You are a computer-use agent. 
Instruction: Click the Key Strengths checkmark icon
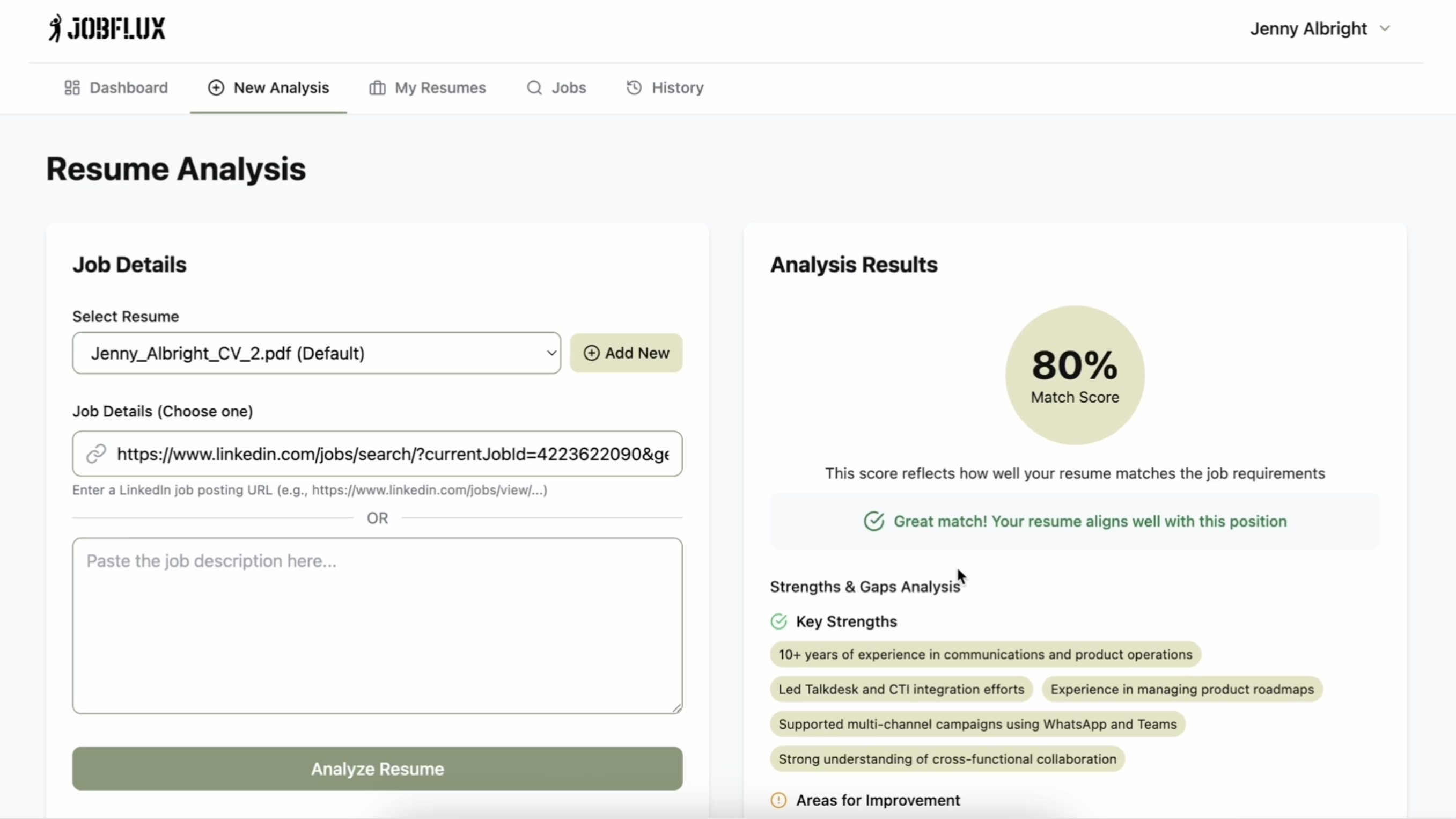[779, 621]
